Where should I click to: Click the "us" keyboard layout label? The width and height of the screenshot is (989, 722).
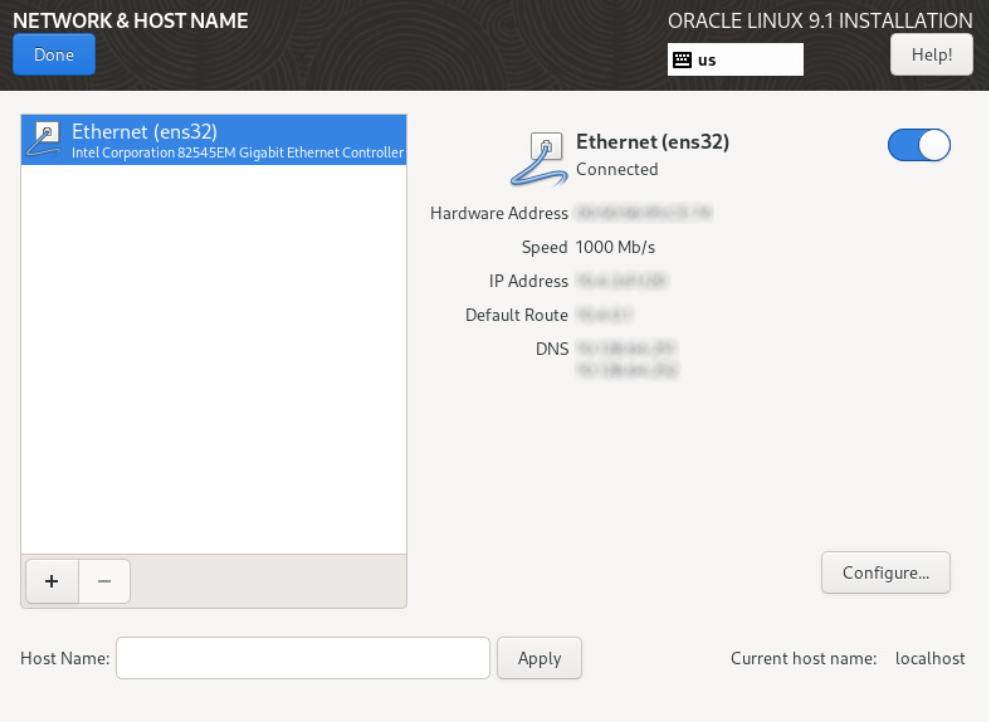click(x=707, y=60)
